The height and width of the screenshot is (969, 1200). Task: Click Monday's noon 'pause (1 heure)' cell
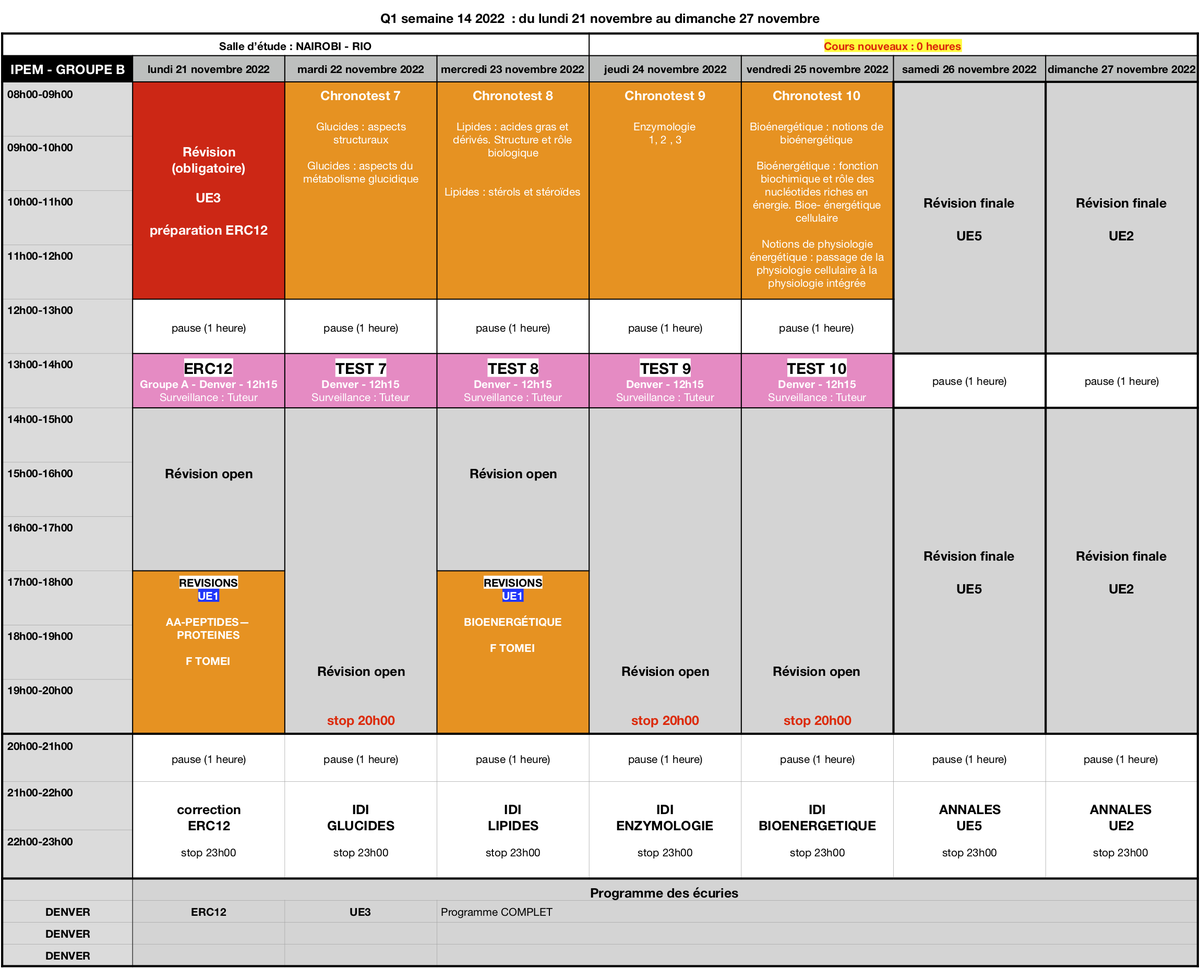[209, 327]
